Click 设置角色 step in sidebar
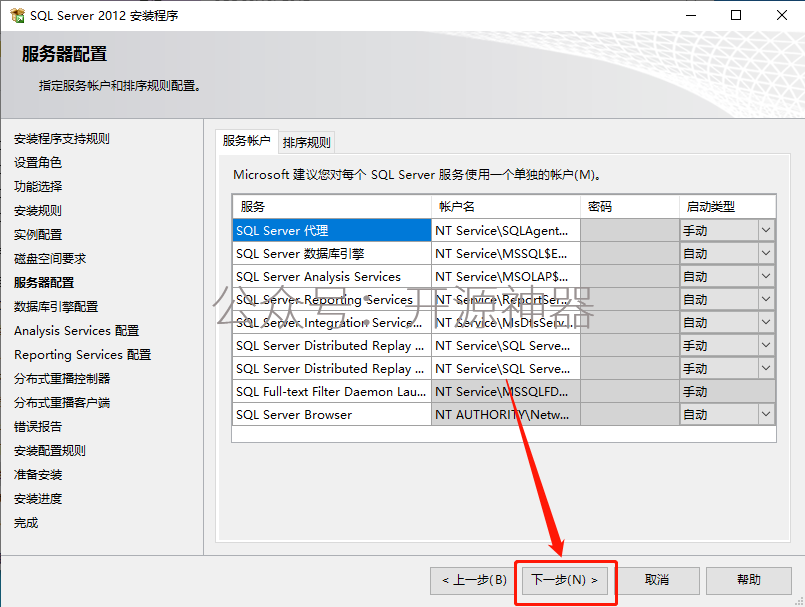 coord(38,163)
